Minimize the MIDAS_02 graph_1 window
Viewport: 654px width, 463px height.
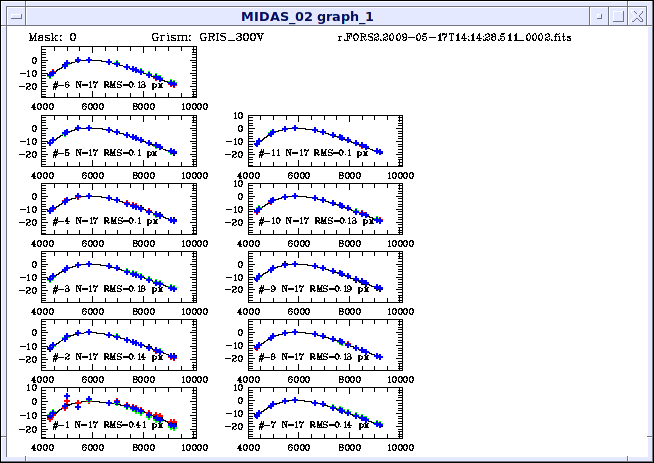click(x=598, y=16)
